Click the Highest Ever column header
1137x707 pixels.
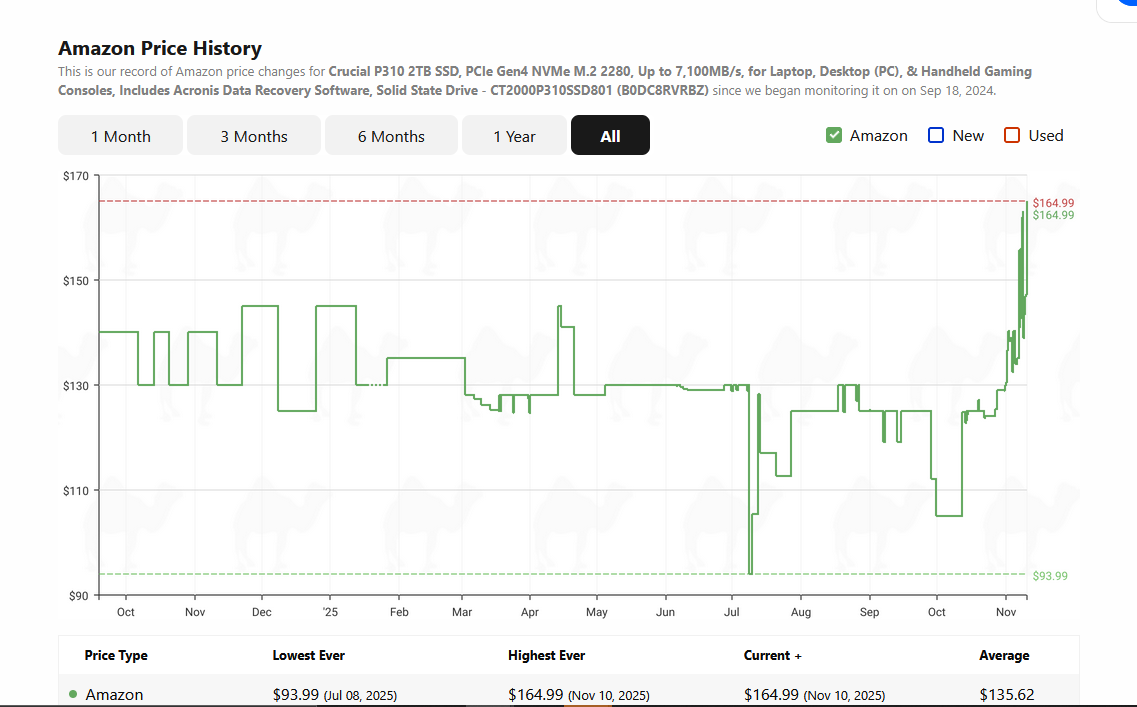[546, 656]
